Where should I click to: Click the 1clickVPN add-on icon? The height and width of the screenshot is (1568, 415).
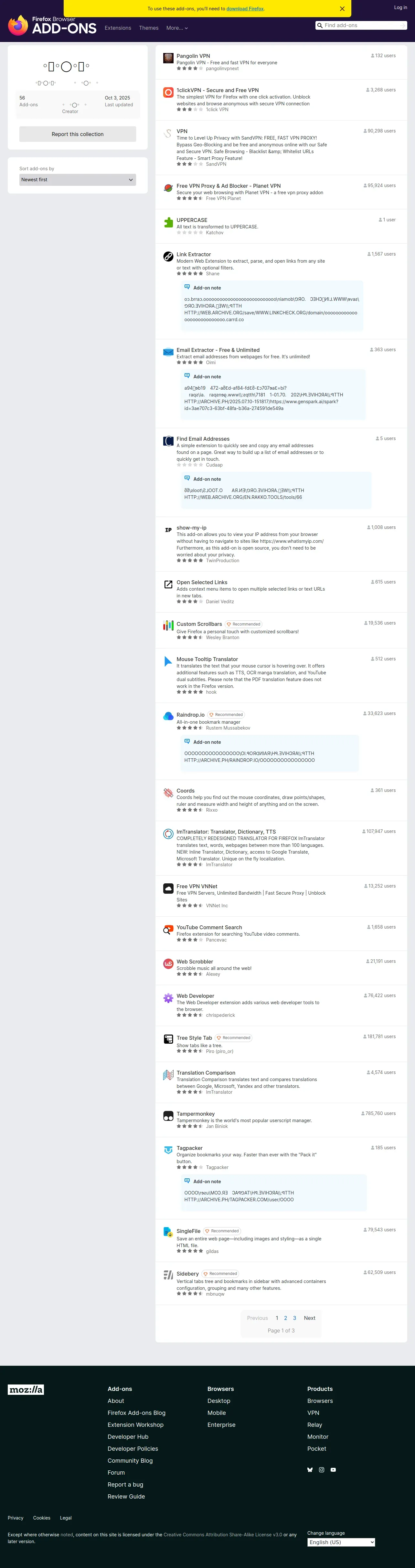(x=168, y=92)
